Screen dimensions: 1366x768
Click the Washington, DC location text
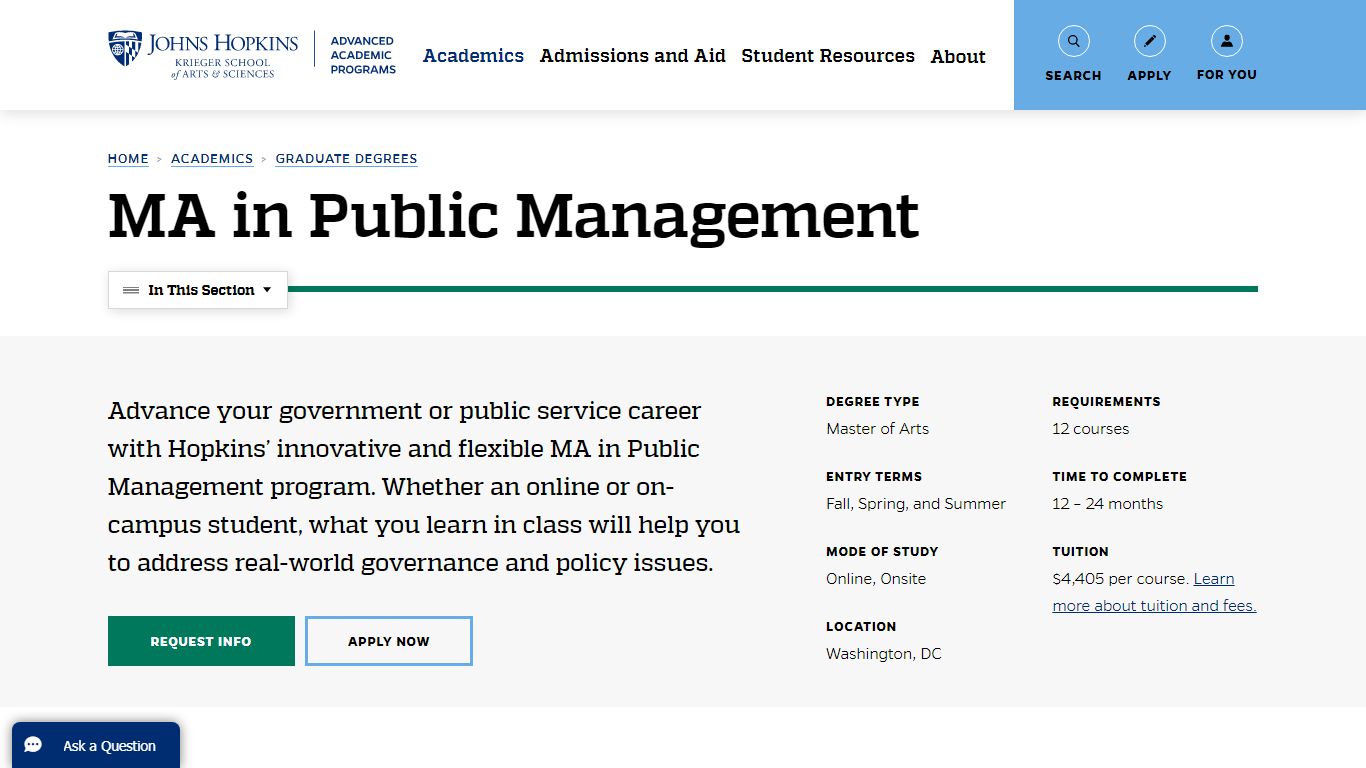tap(884, 654)
